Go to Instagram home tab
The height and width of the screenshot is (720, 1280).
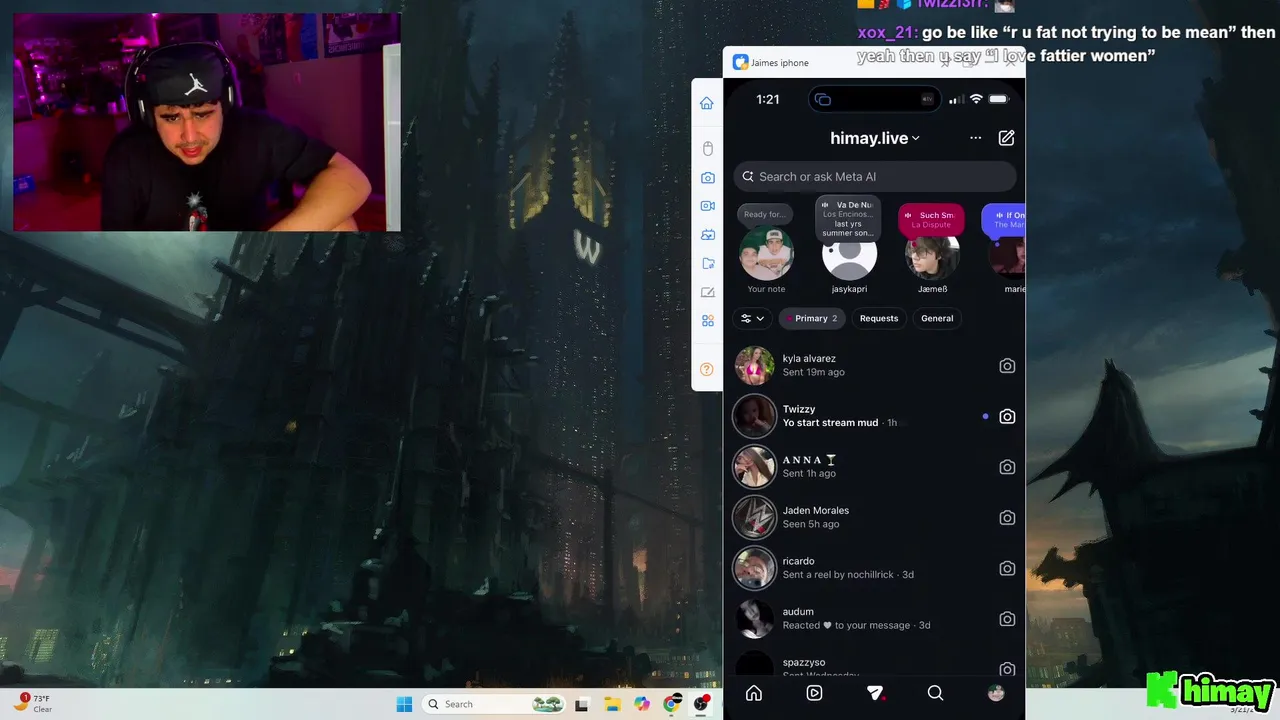click(754, 693)
